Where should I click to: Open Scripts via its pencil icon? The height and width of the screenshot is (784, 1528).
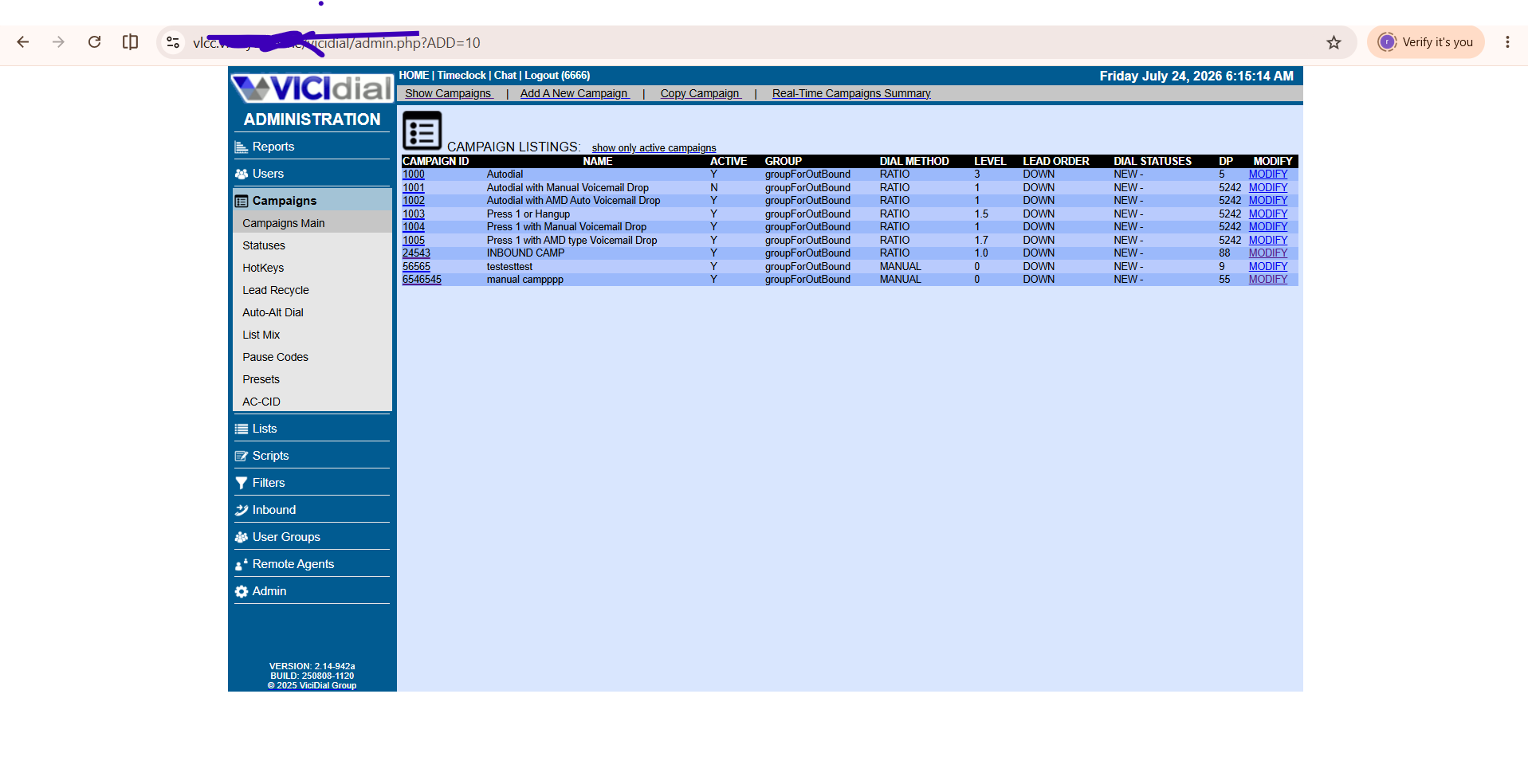[x=241, y=456]
